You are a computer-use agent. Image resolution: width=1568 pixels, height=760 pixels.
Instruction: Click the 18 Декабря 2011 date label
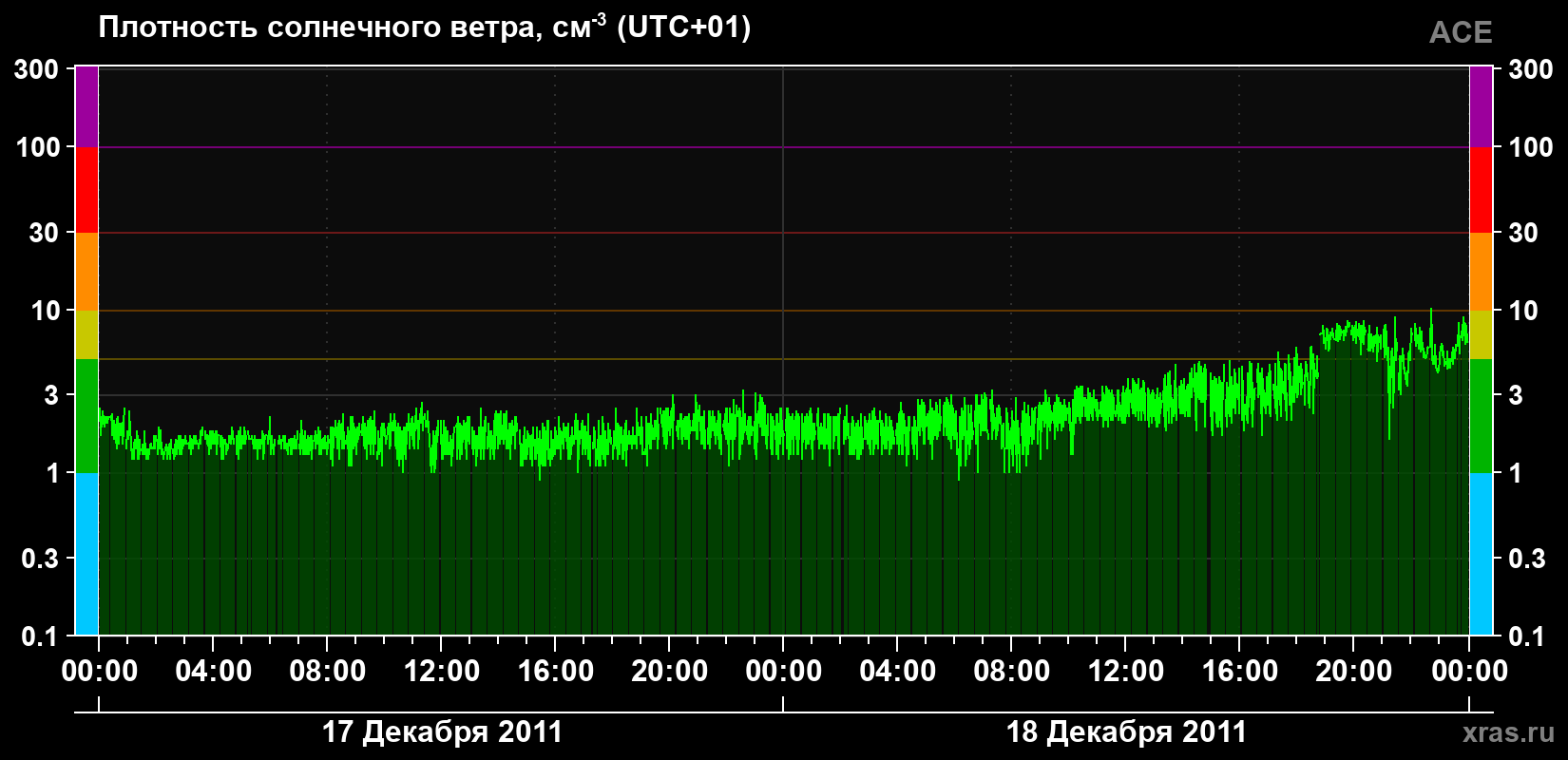(x=1126, y=732)
